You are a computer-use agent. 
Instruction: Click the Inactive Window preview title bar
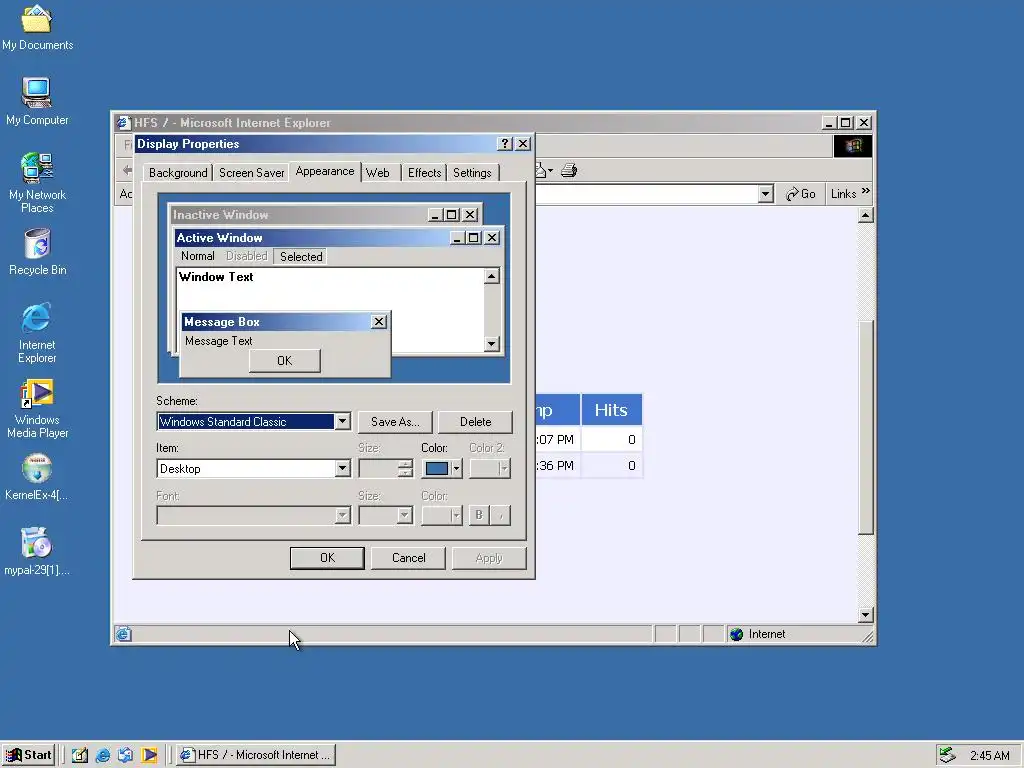[x=325, y=215]
